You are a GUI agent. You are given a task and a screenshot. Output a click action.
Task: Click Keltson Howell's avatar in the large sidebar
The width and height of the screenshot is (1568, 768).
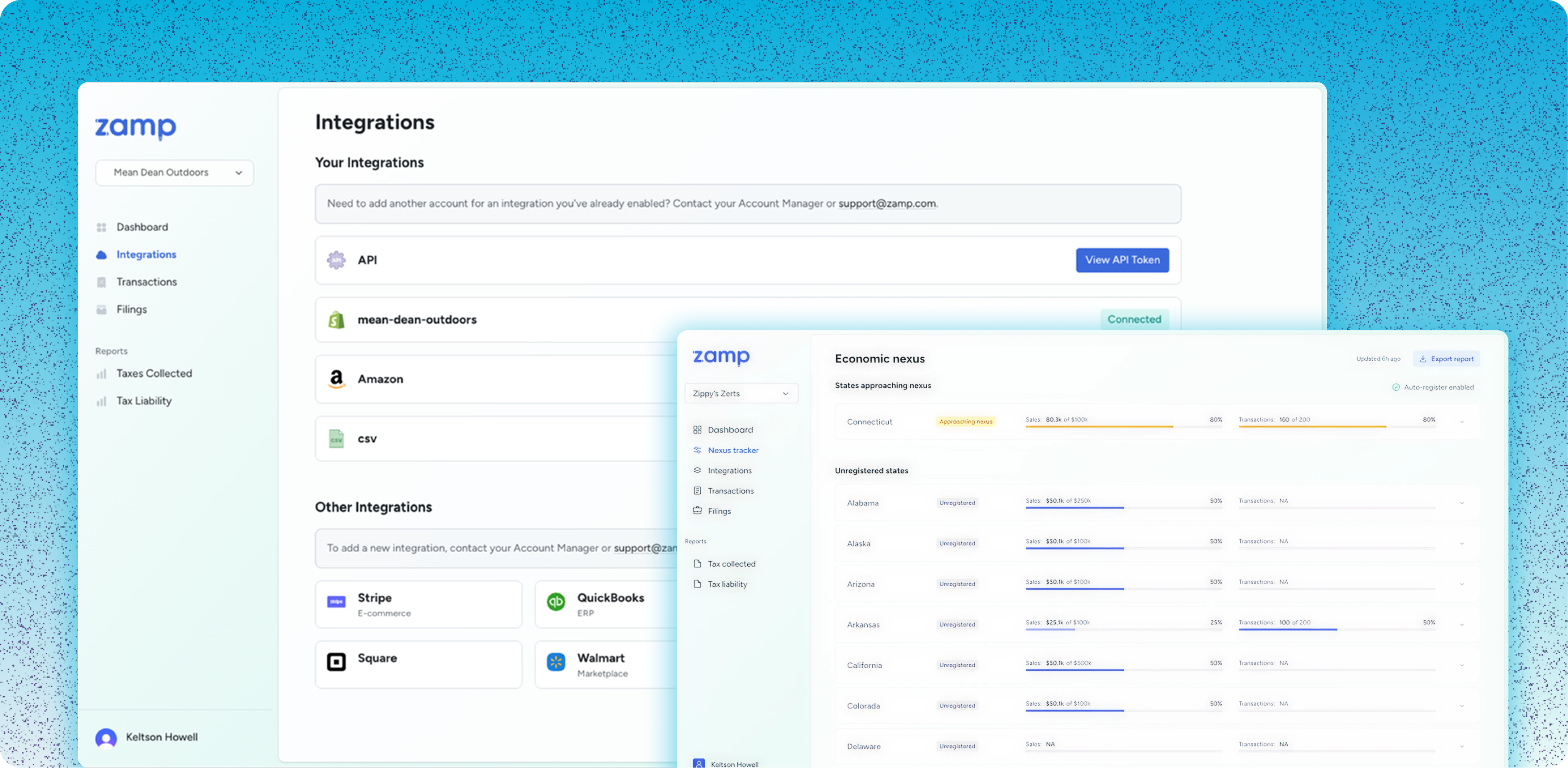(x=106, y=738)
